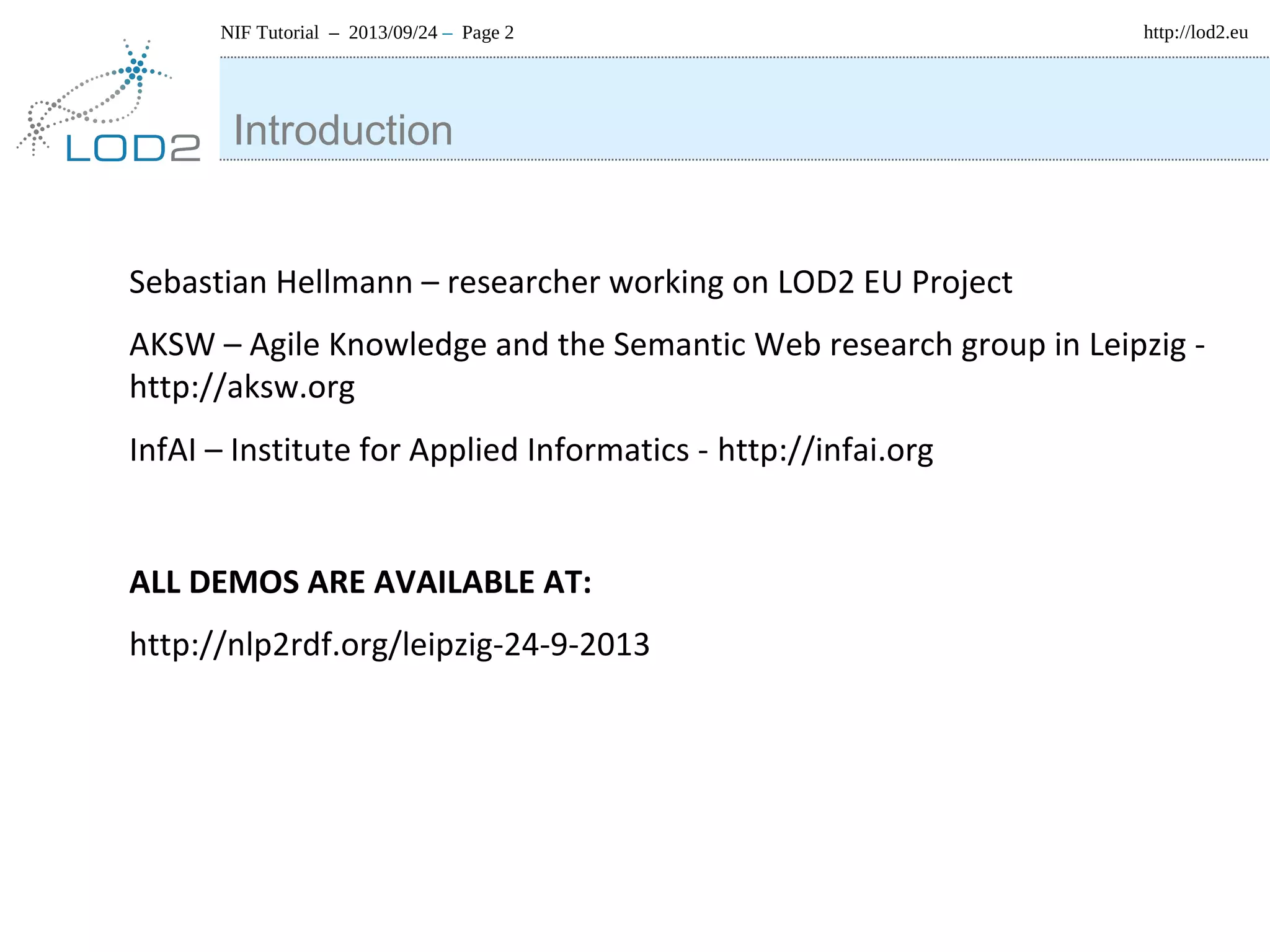This screenshot has height=952, width=1270.
Task: Open the http://infai.org link
Action: pos(825,450)
